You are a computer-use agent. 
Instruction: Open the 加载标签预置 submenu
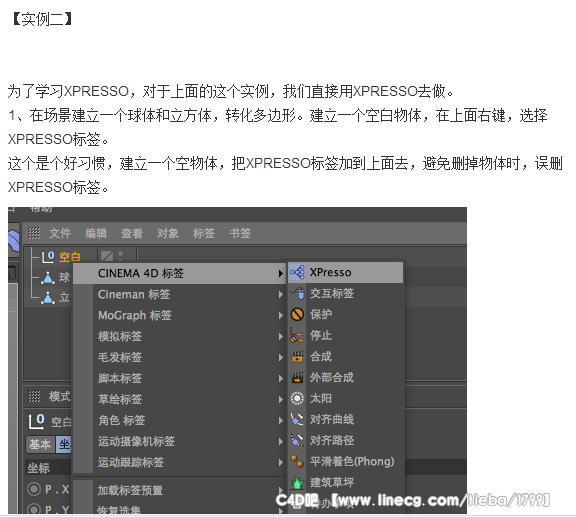179,490
